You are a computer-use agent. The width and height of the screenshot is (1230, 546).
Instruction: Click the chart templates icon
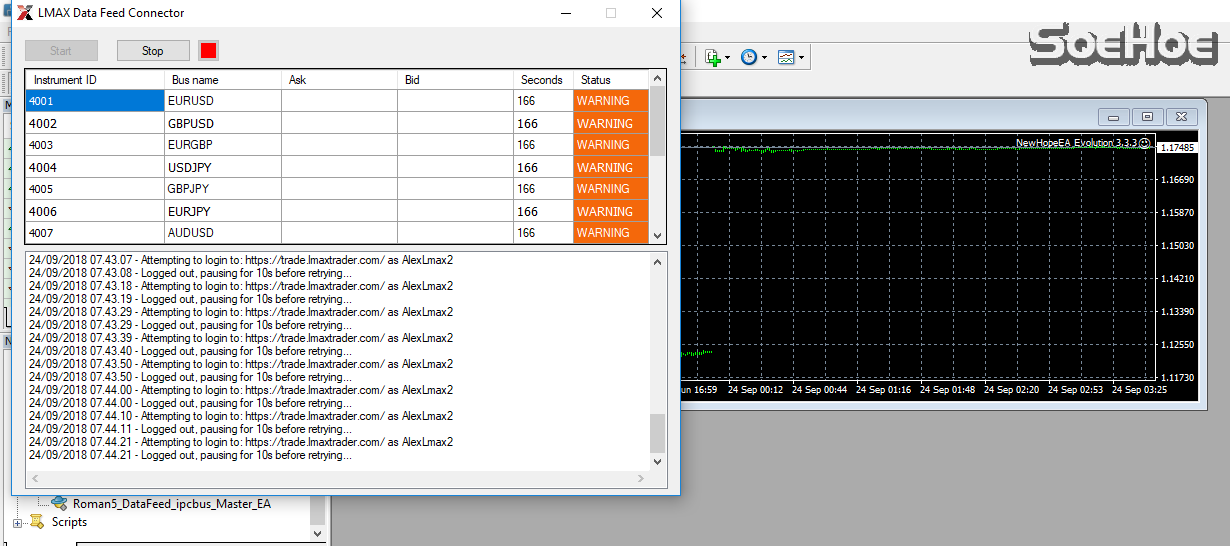click(x=786, y=58)
